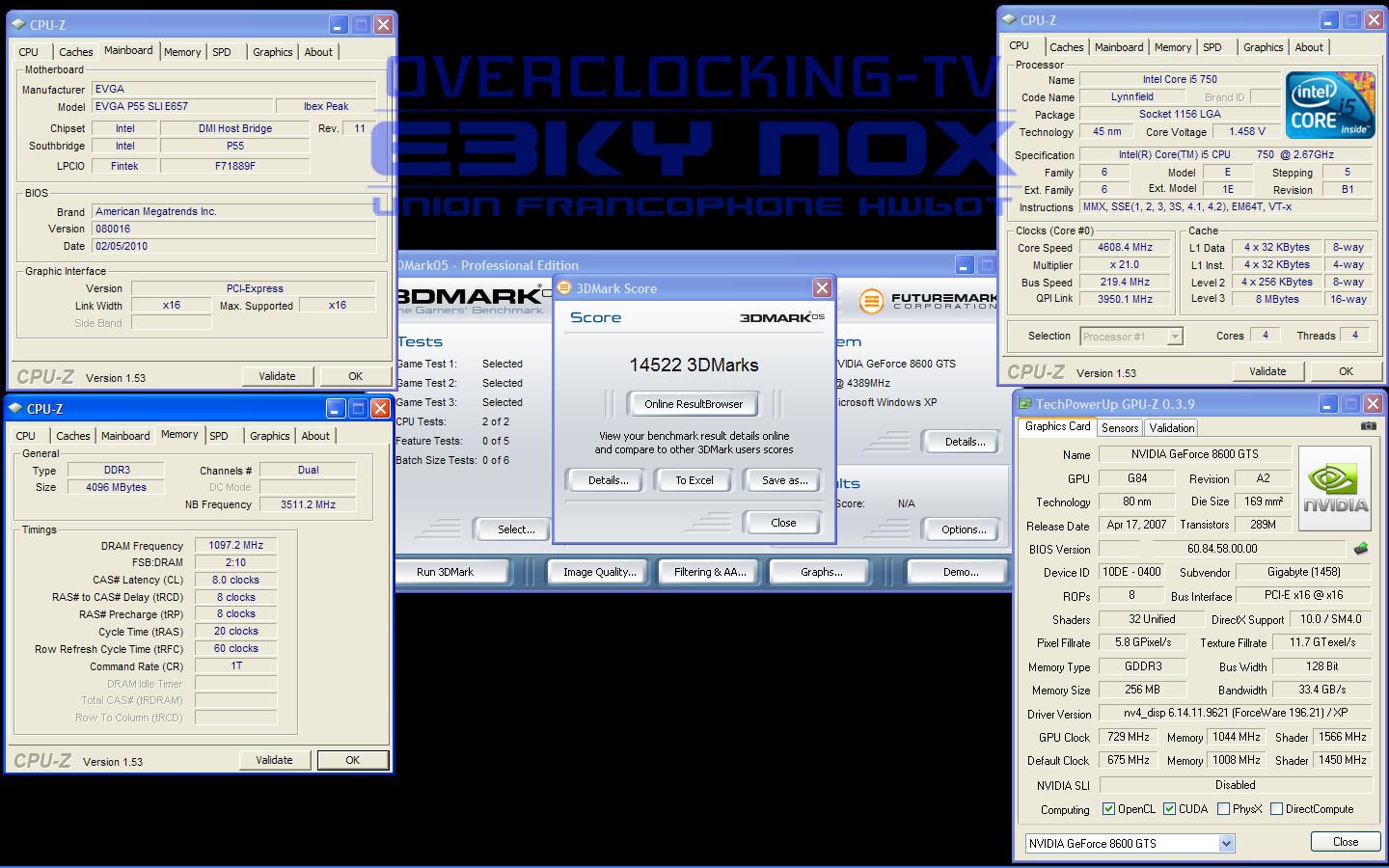1389x868 pixels.
Task: Open Graphics tab in Memory CPU-Z window
Action: click(x=270, y=436)
